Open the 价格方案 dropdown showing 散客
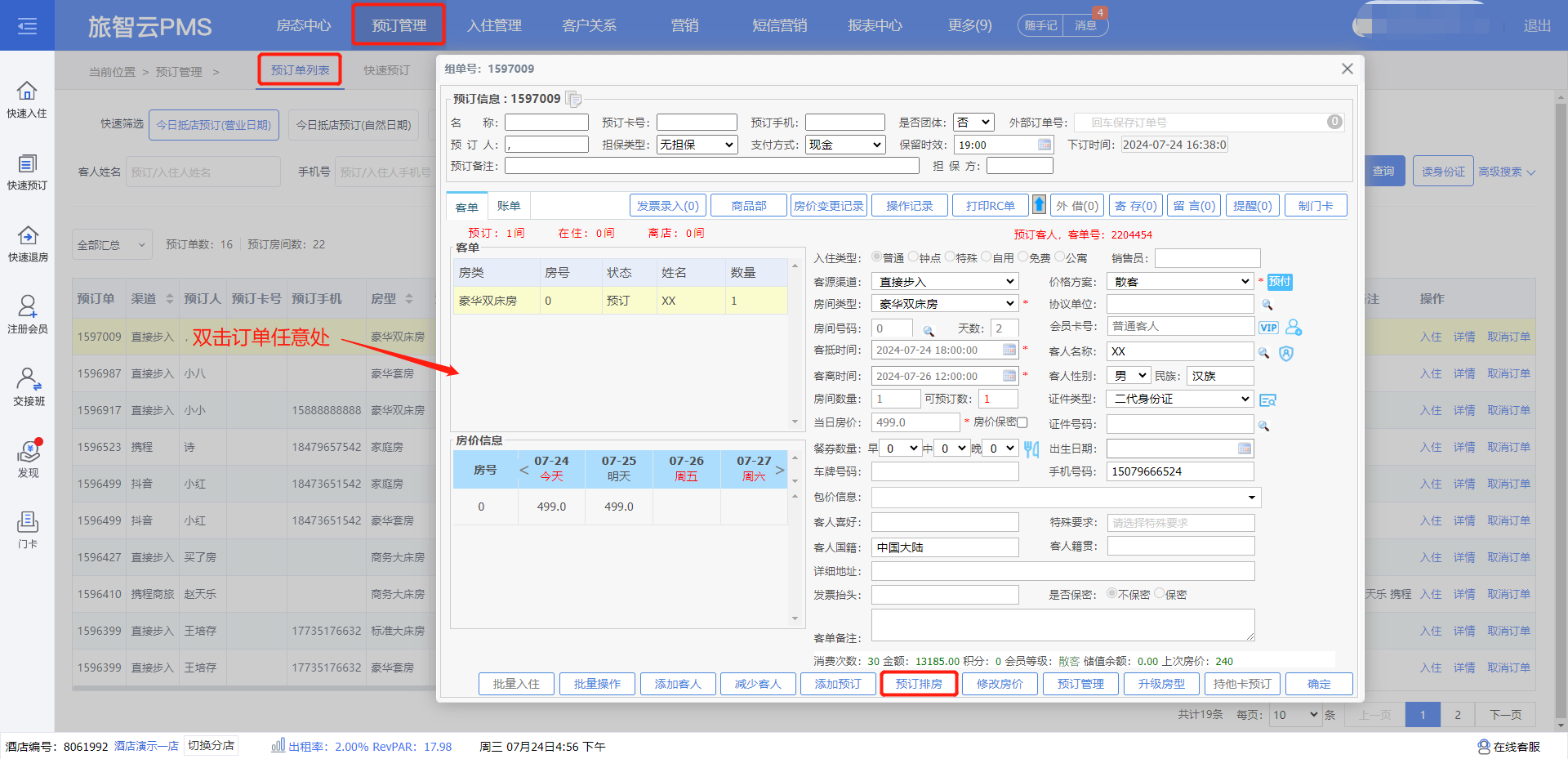 [1180, 281]
